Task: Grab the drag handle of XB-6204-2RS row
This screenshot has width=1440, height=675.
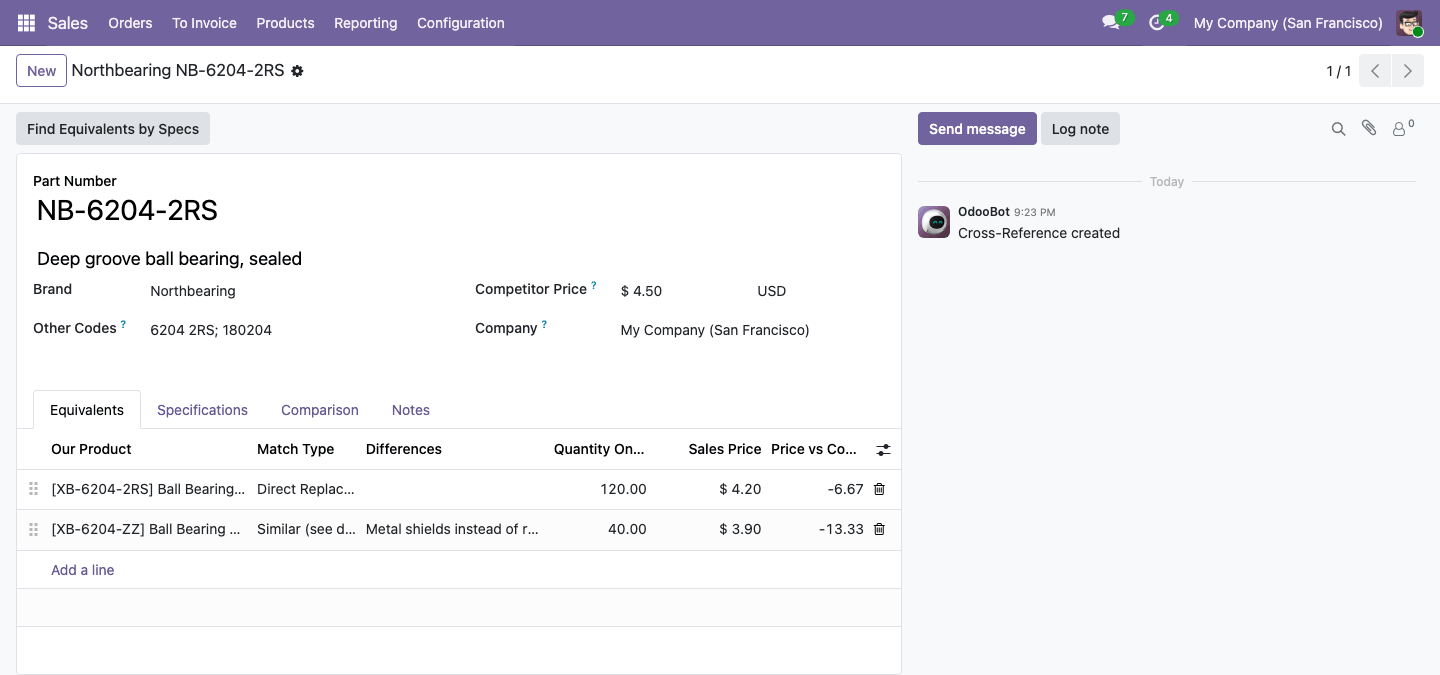Action: (x=33, y=489)
